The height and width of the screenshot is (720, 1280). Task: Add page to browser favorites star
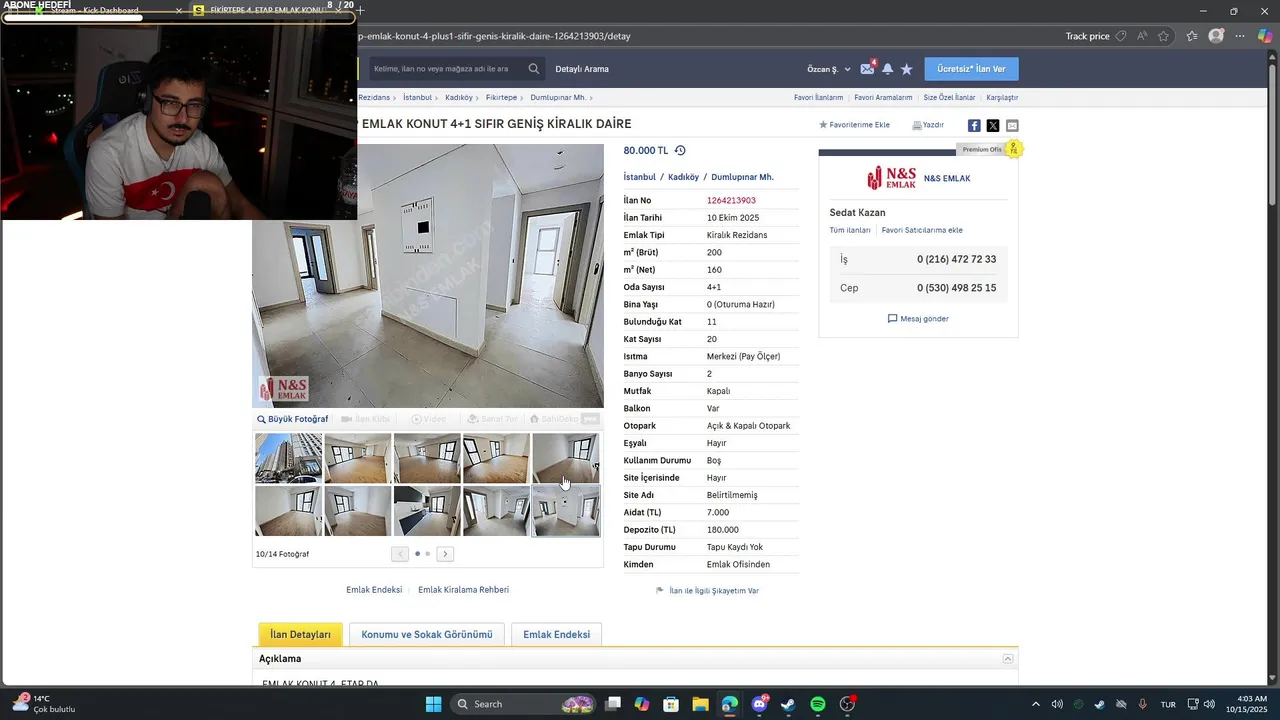pos(1164,36)
